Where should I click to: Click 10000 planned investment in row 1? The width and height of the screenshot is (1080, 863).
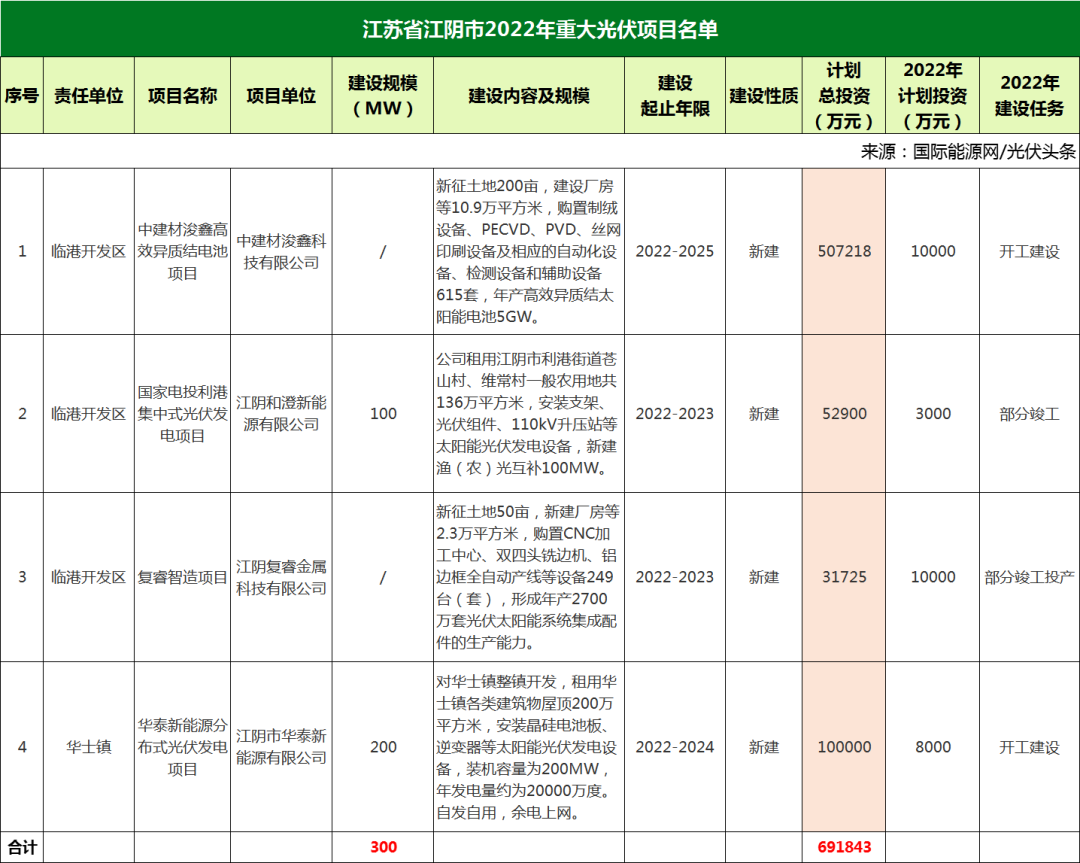[x=933, y=251]
